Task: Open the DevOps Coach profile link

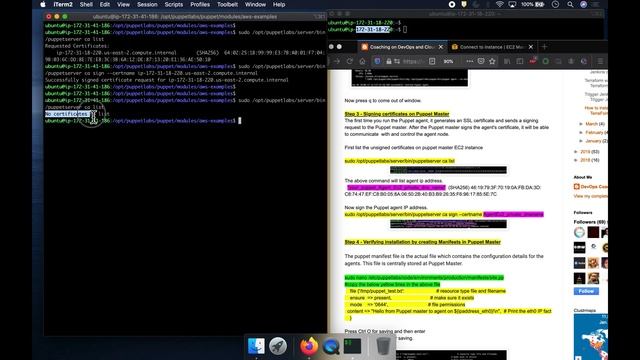Action: coord(594,187)
